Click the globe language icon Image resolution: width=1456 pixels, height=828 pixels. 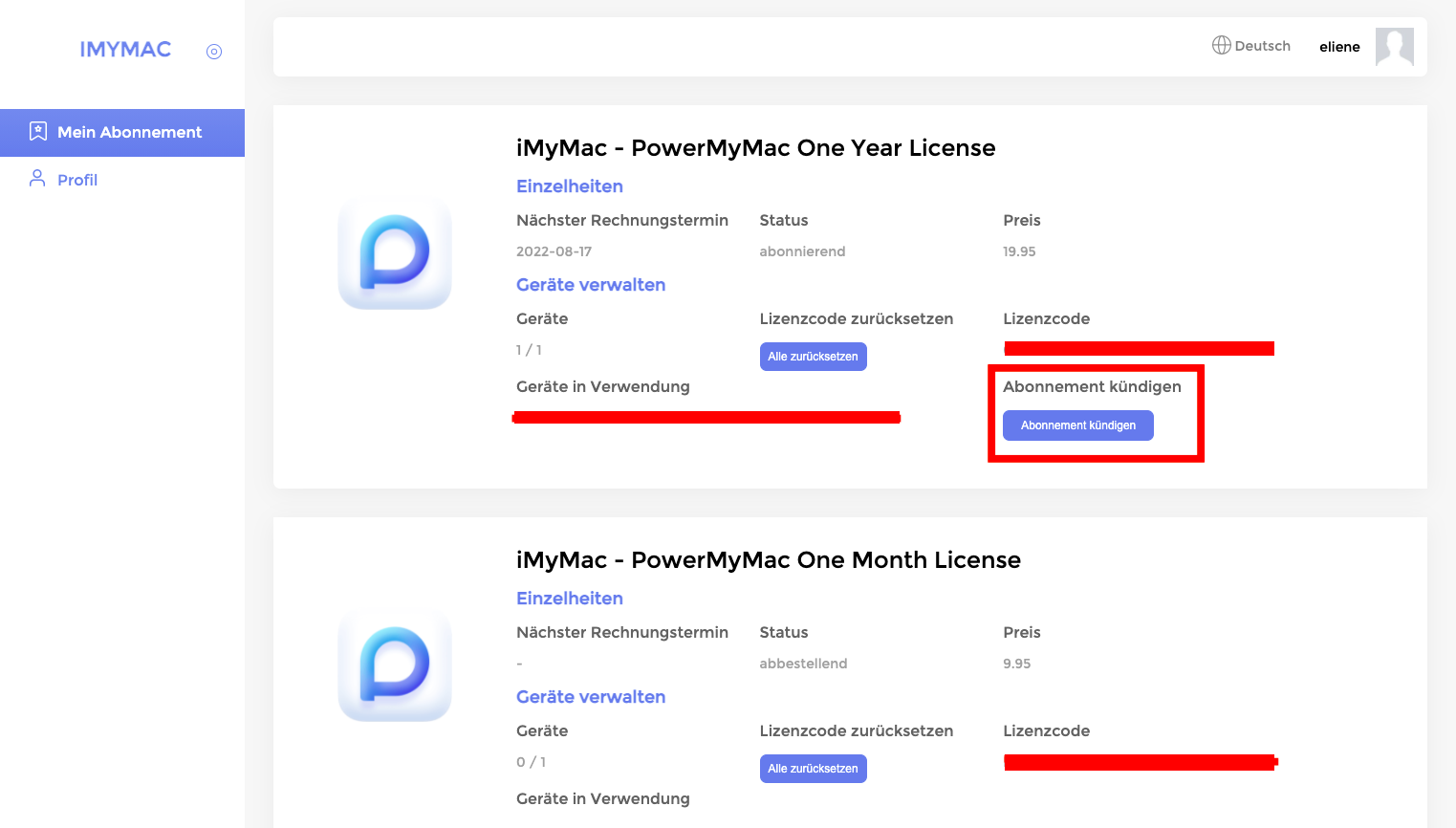[x=1222, y=45]
